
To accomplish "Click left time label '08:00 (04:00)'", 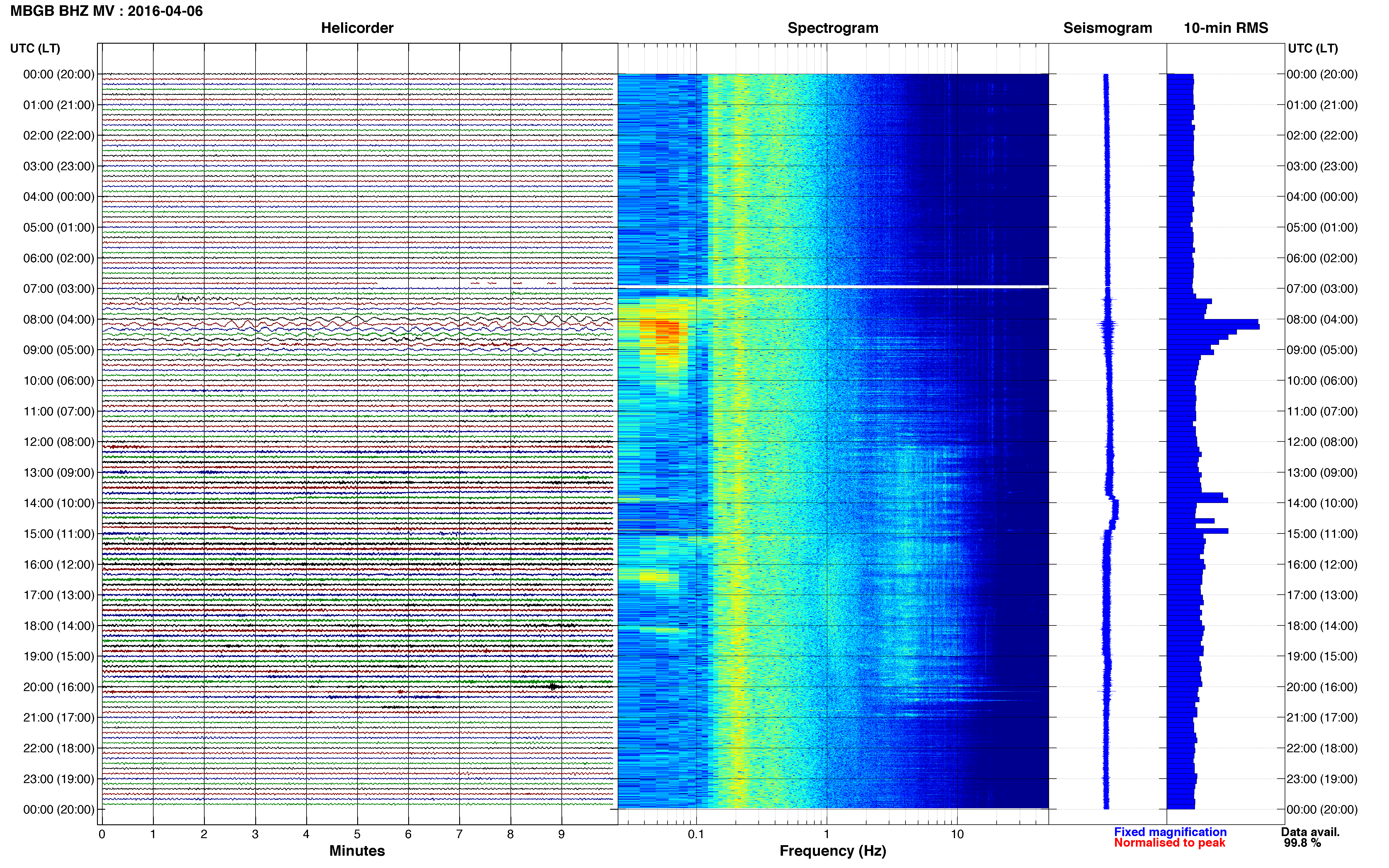I will [59, 319].
